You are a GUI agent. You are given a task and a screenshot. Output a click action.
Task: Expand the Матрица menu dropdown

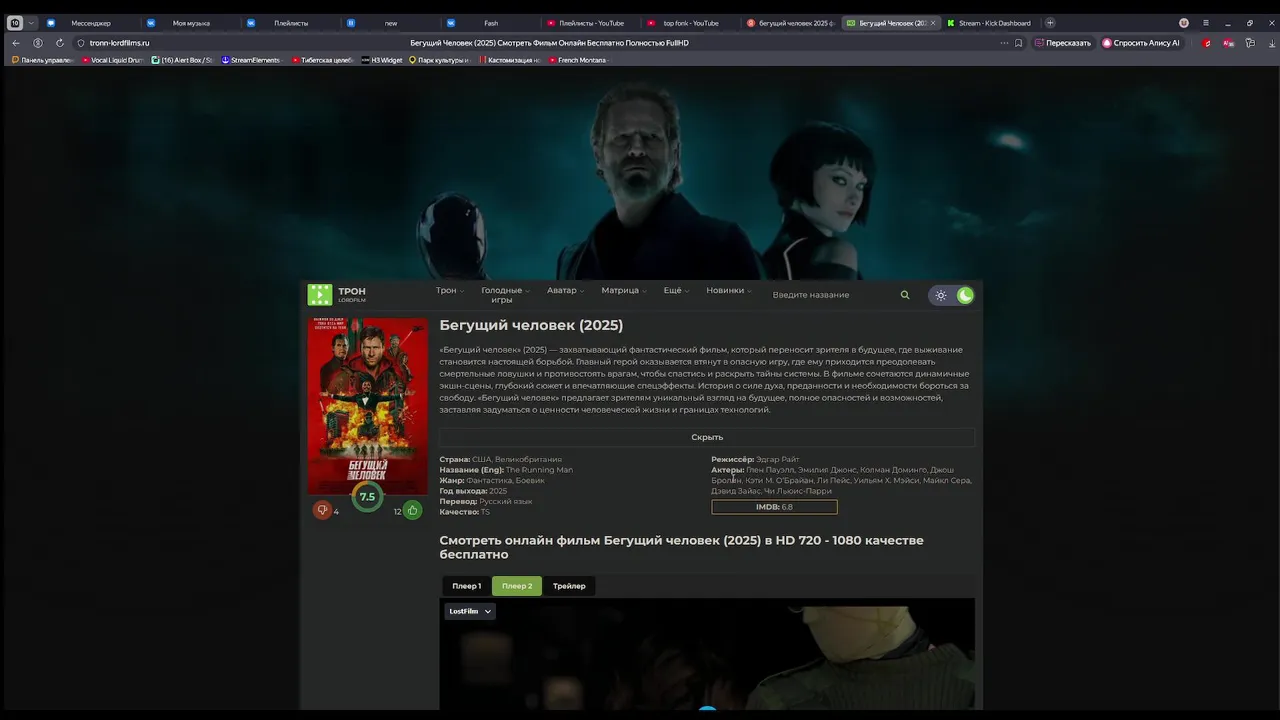point(624,291)
